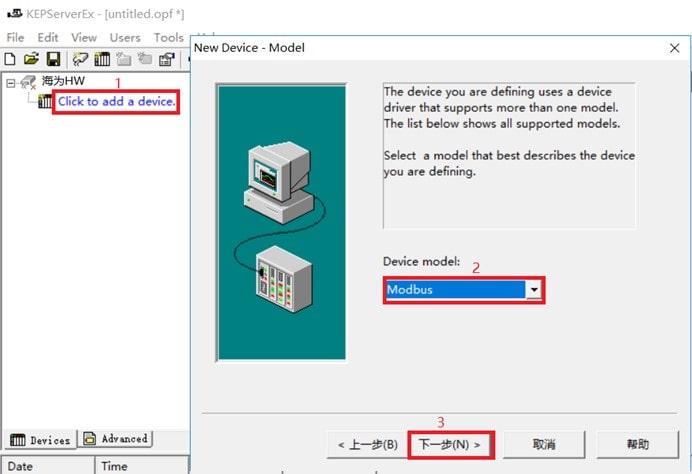Open the View menu
Viewport: 692px width, 474px height.
84,38
